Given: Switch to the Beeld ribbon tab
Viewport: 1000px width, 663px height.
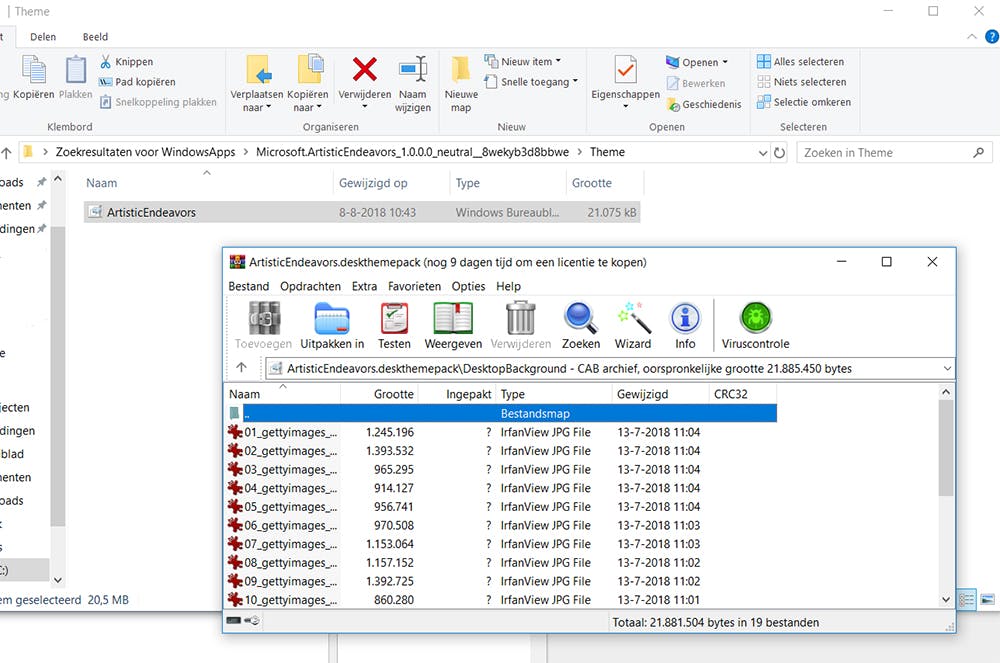Looking at the screenshot, I should (x=95, y=37).
